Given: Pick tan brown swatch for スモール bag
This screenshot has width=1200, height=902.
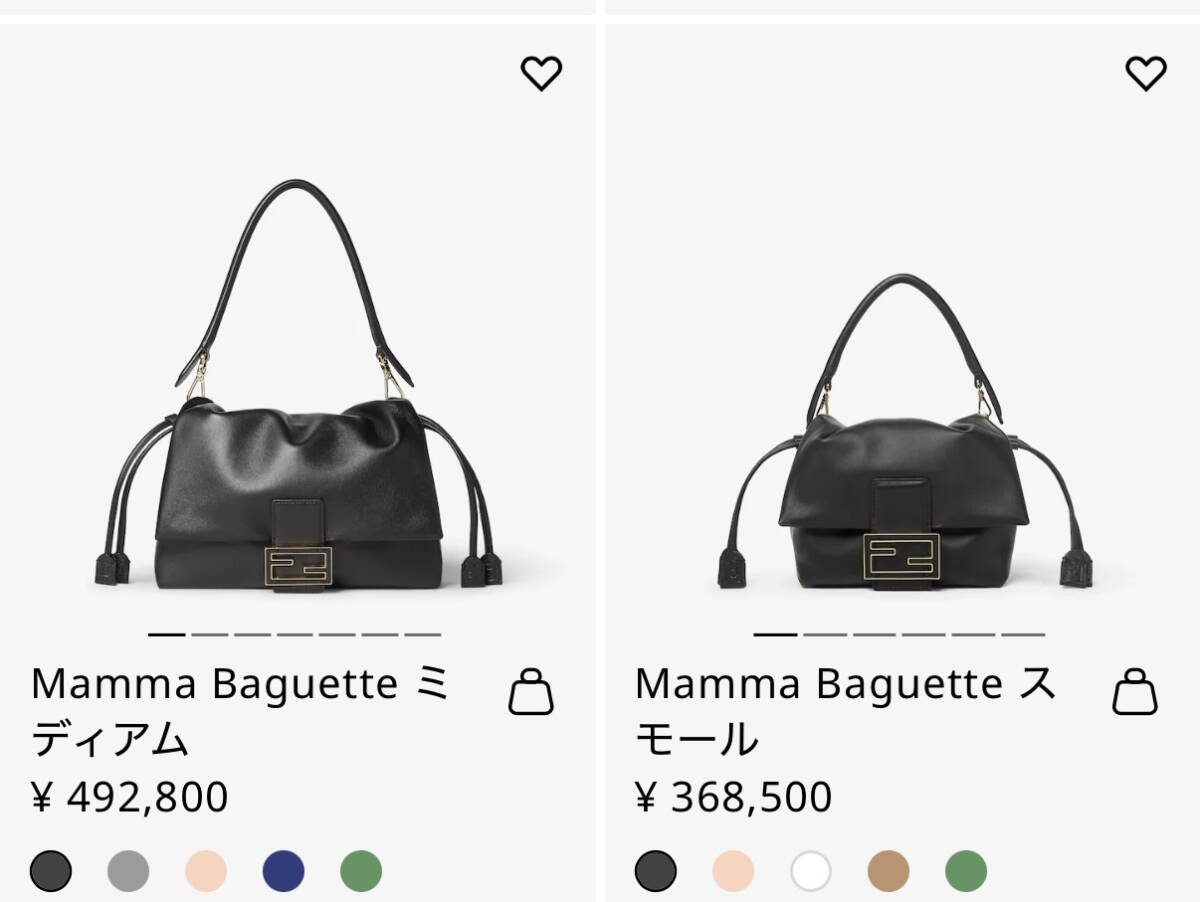Looking at the screenshot, I should click(888, 871).
